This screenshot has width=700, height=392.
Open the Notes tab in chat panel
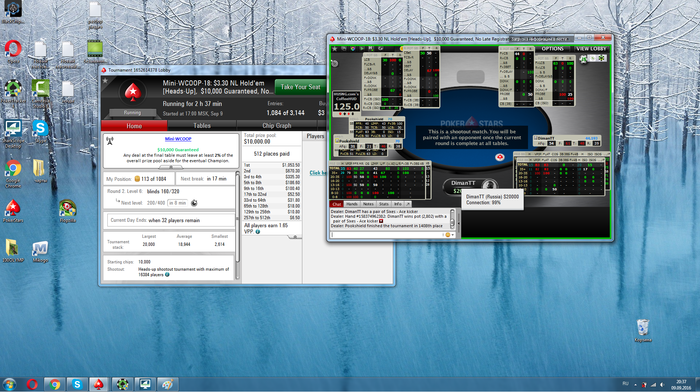pos(368,204)
